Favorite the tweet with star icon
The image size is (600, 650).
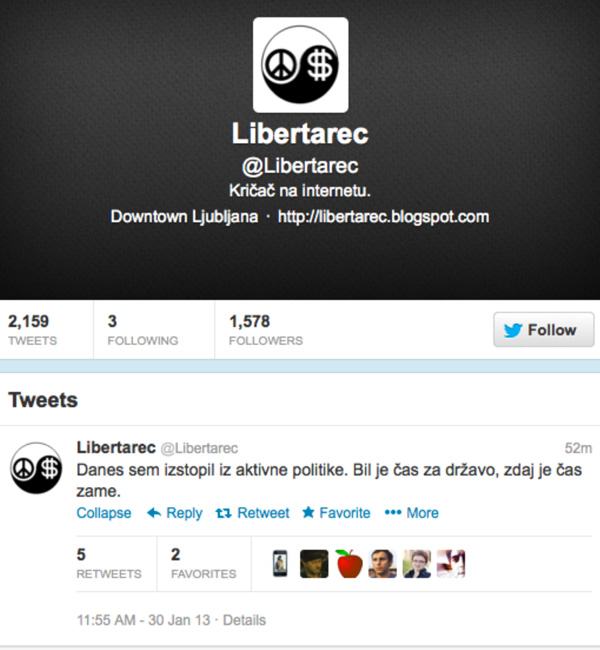click(336, 513)
